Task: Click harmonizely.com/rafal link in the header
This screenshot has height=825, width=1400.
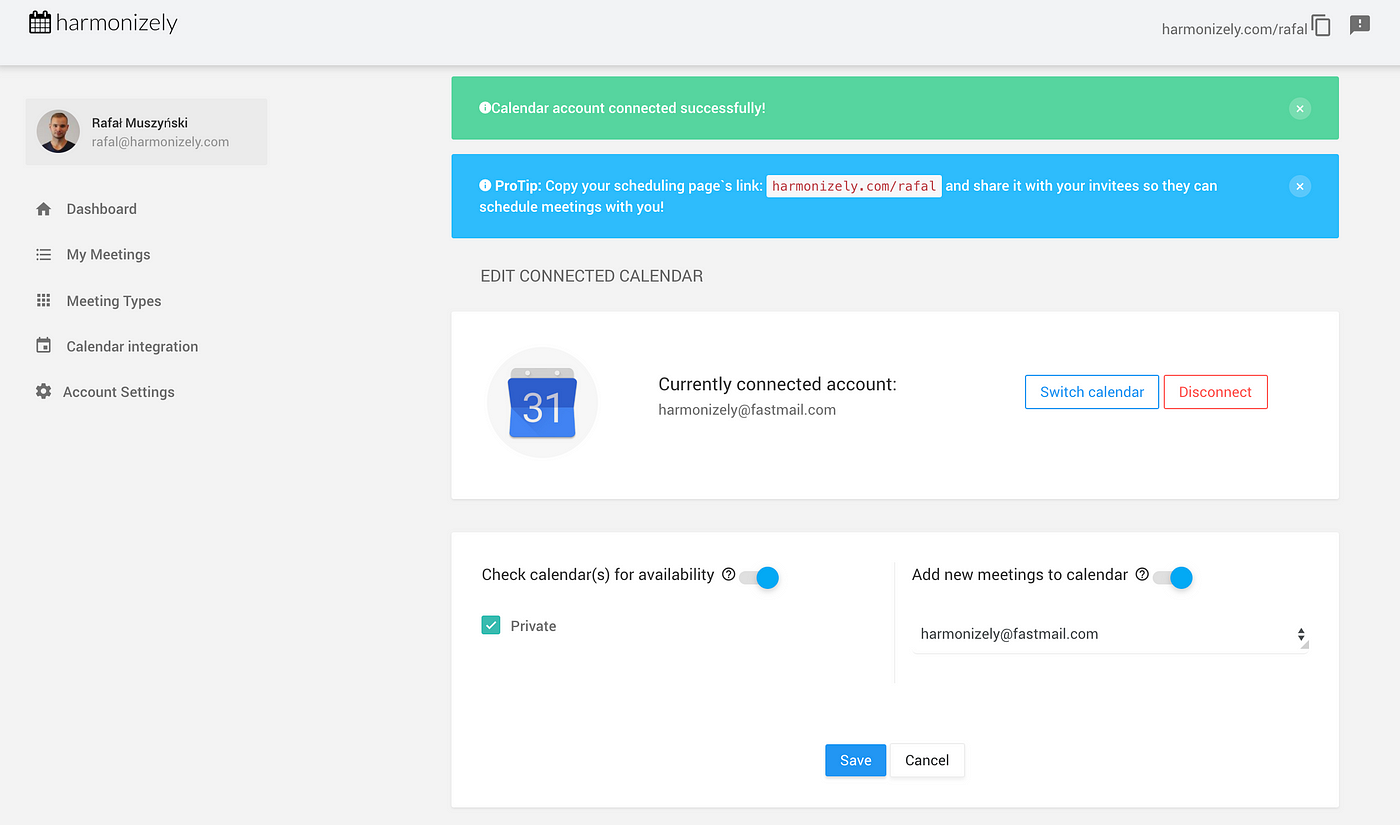Action: pos(1234,29)
